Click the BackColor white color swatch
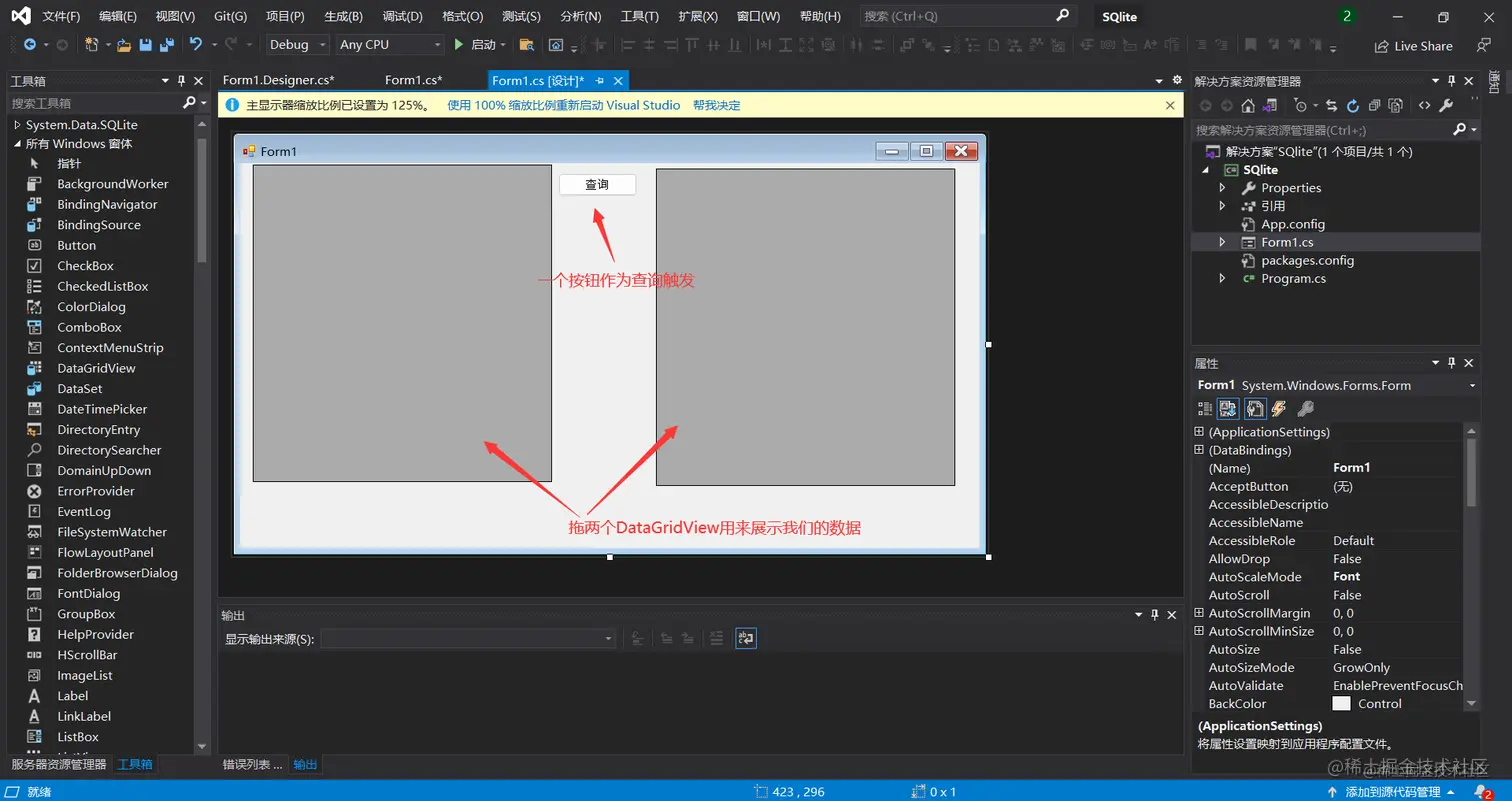Screen dimensions: 1512x801 1342,704
